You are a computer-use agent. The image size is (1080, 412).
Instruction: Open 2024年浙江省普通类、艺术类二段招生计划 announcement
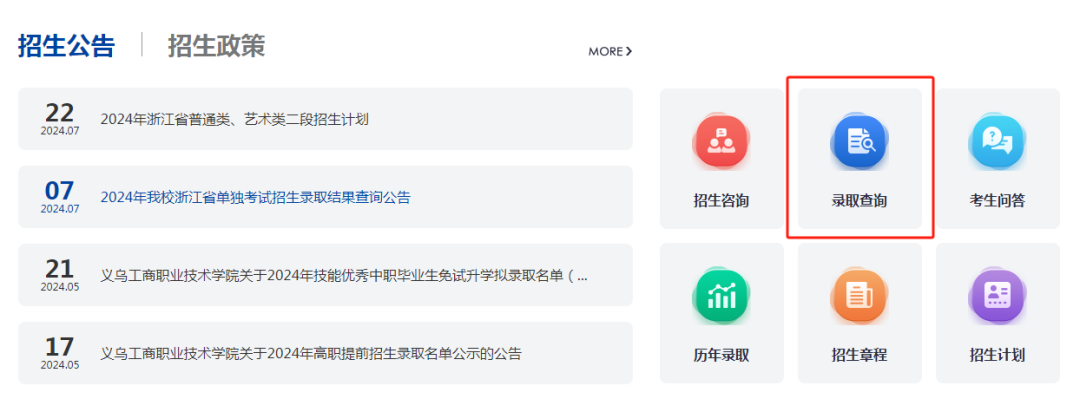click(x=234, y=119)
